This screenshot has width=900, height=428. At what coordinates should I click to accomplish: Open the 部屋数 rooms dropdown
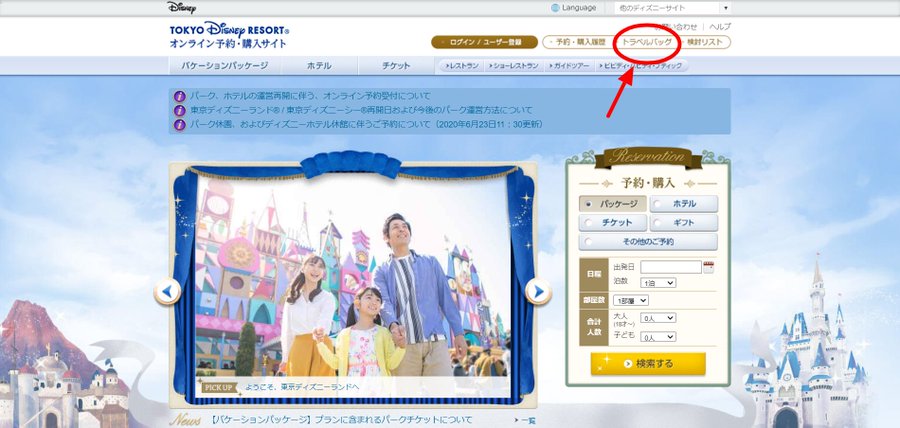tap(630, 300)
